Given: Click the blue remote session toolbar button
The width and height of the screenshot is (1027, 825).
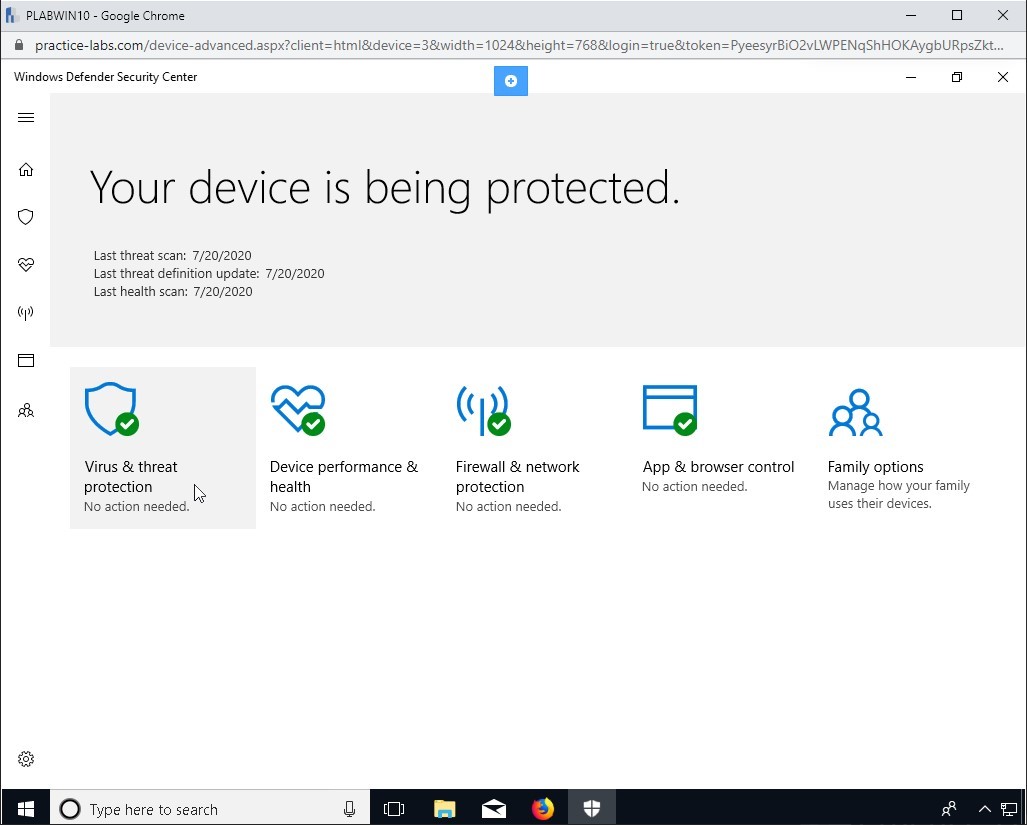Looking at the screenshot, I should coord(511,81).
